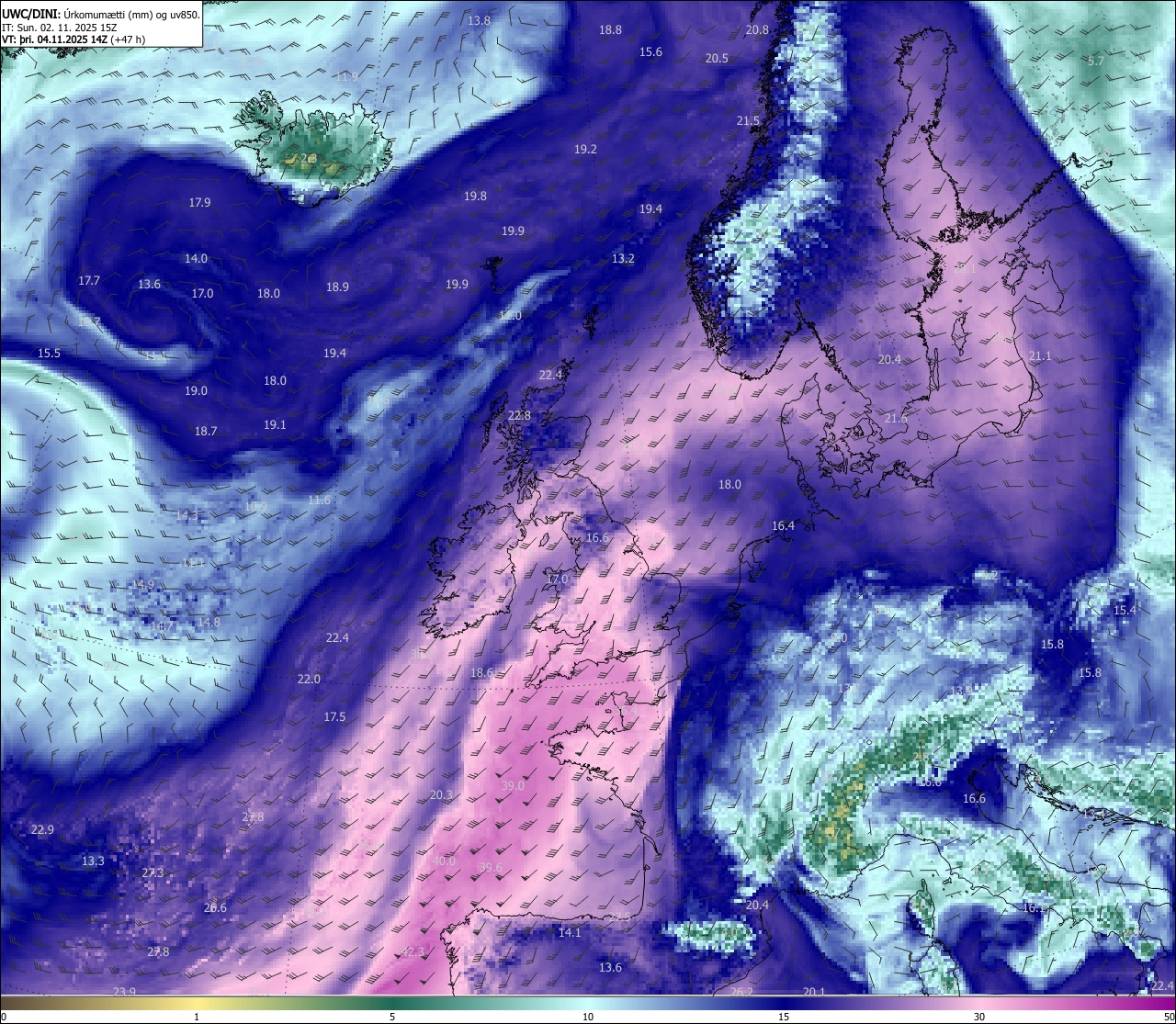The image size is (1176, 1024).
Task: Click the 19.0 value in the North Atlantic
Action: click(x=196, y=390)
